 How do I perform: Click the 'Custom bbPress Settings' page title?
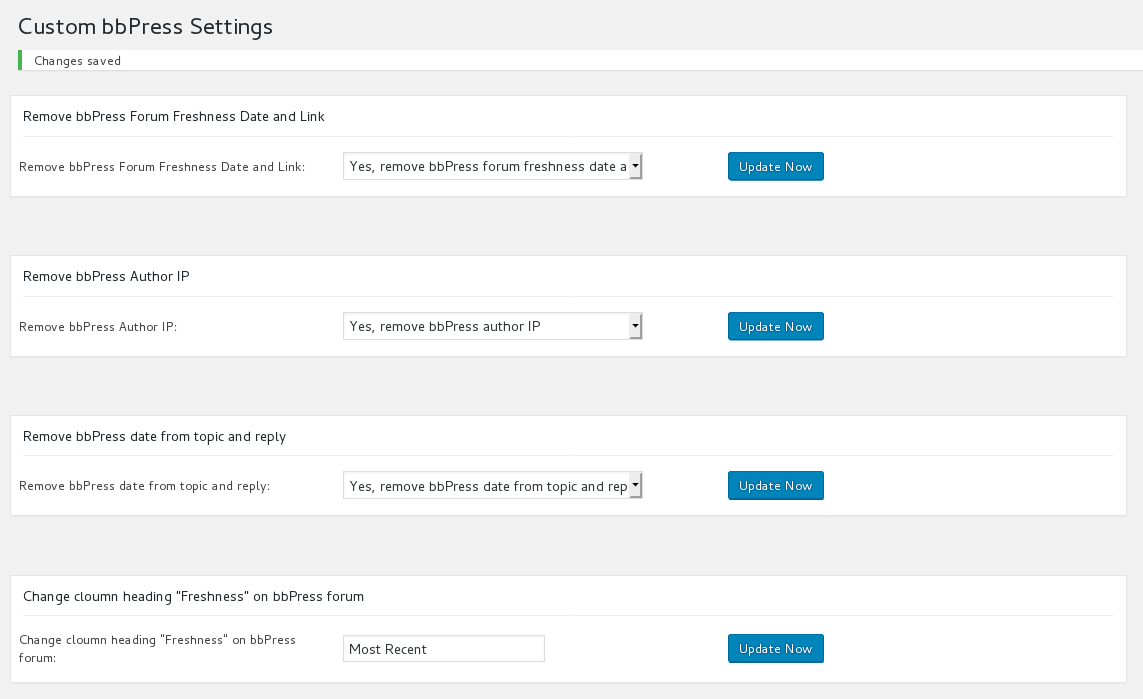click(145, 27)
